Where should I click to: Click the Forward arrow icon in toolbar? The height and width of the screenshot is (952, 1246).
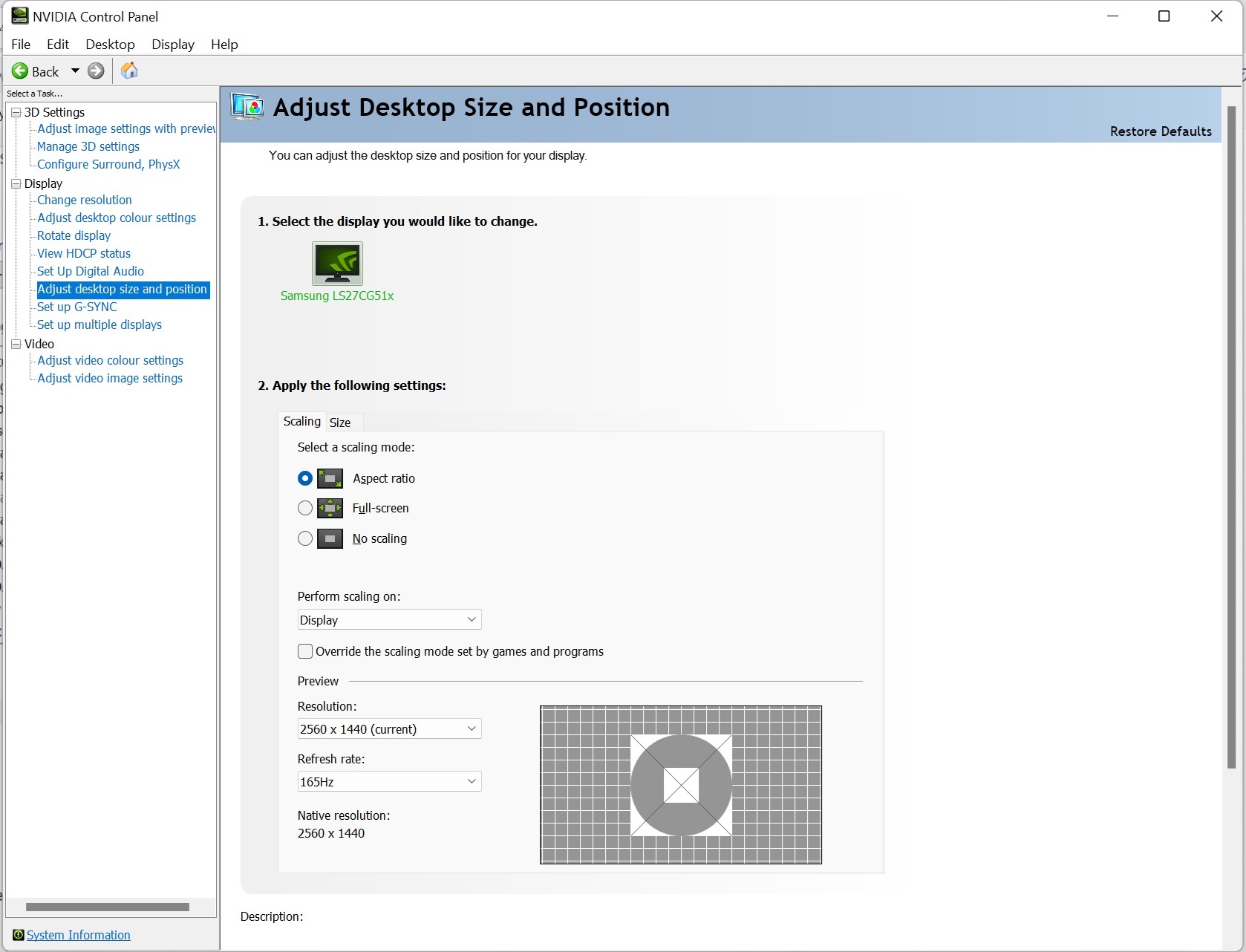tap(96, 71)
